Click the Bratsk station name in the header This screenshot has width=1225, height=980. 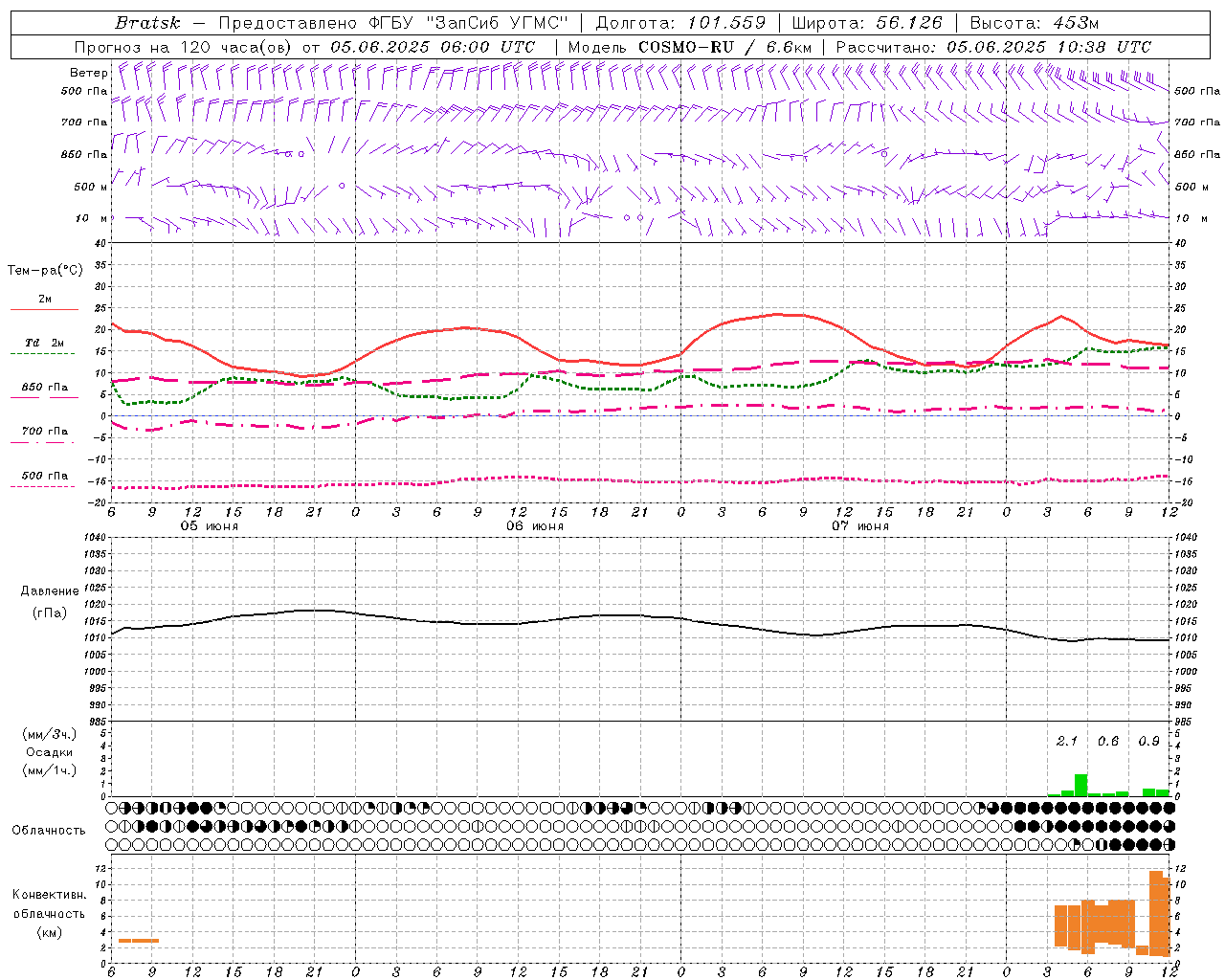click(x=147, y=23)
